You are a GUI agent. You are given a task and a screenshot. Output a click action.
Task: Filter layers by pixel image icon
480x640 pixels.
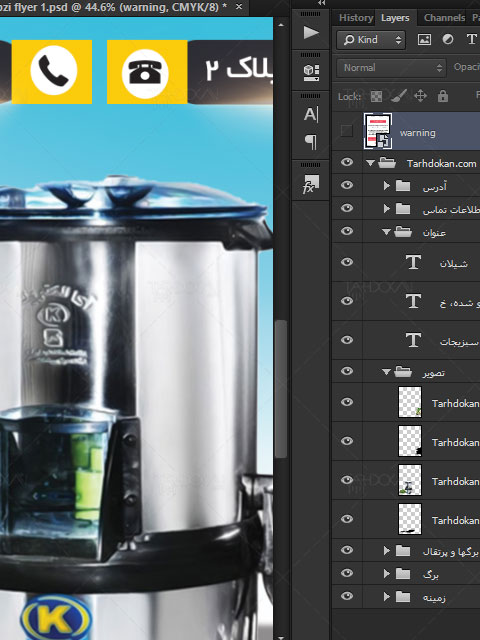pos(424,40)
